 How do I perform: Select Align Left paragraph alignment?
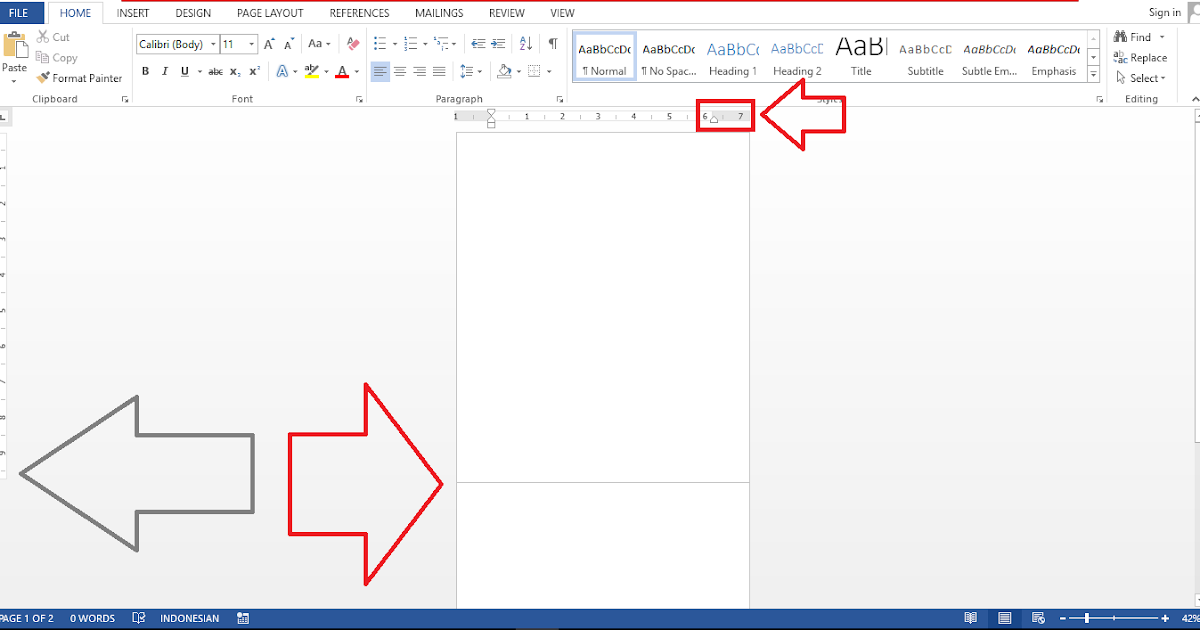(380, 71)
